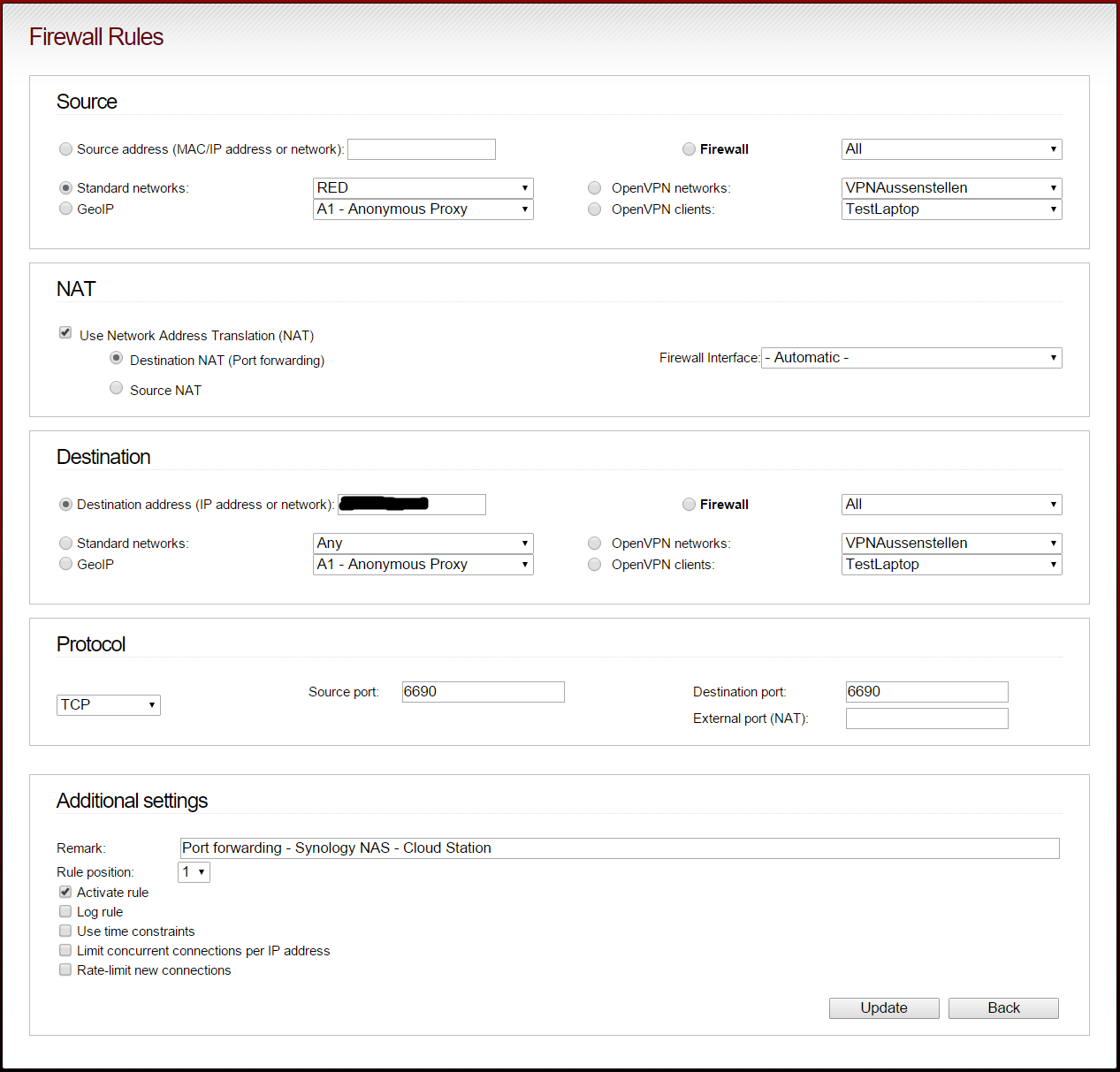Select OpenVPN clients radio in Destination
This screenshot has height=1072, width=1120.
[x=595, y=565]
